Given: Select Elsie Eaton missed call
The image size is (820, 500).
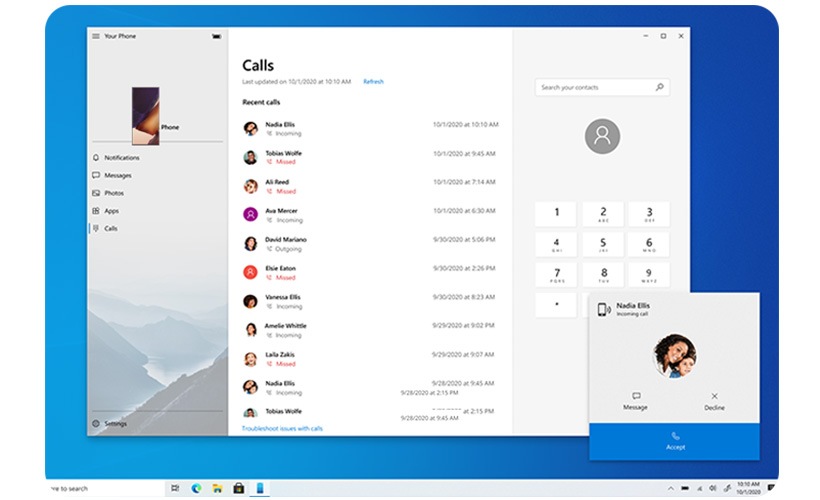Looking at the screenshot, I should tap(370, 272).
